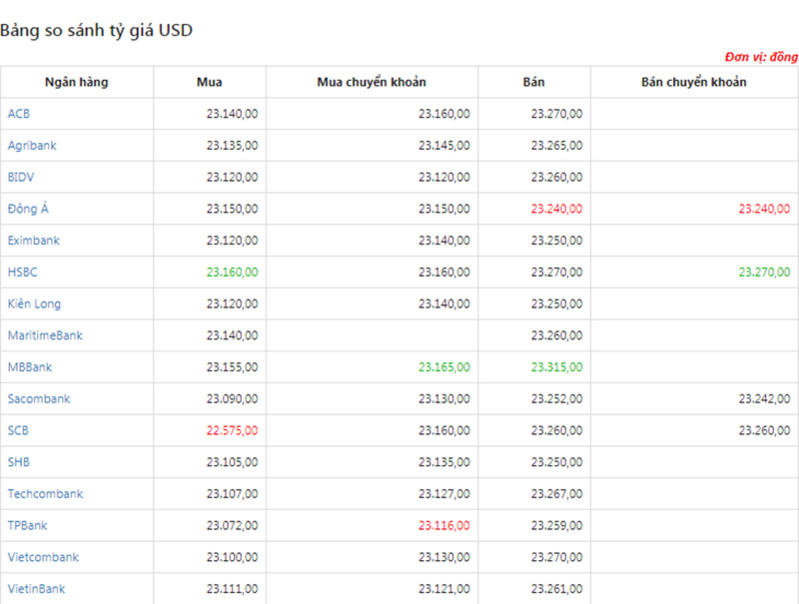Click the red Đơn vị: đồng label
The width and height of the screenshot is (799, 604).
pyautogui.click(x=761, y=57)
